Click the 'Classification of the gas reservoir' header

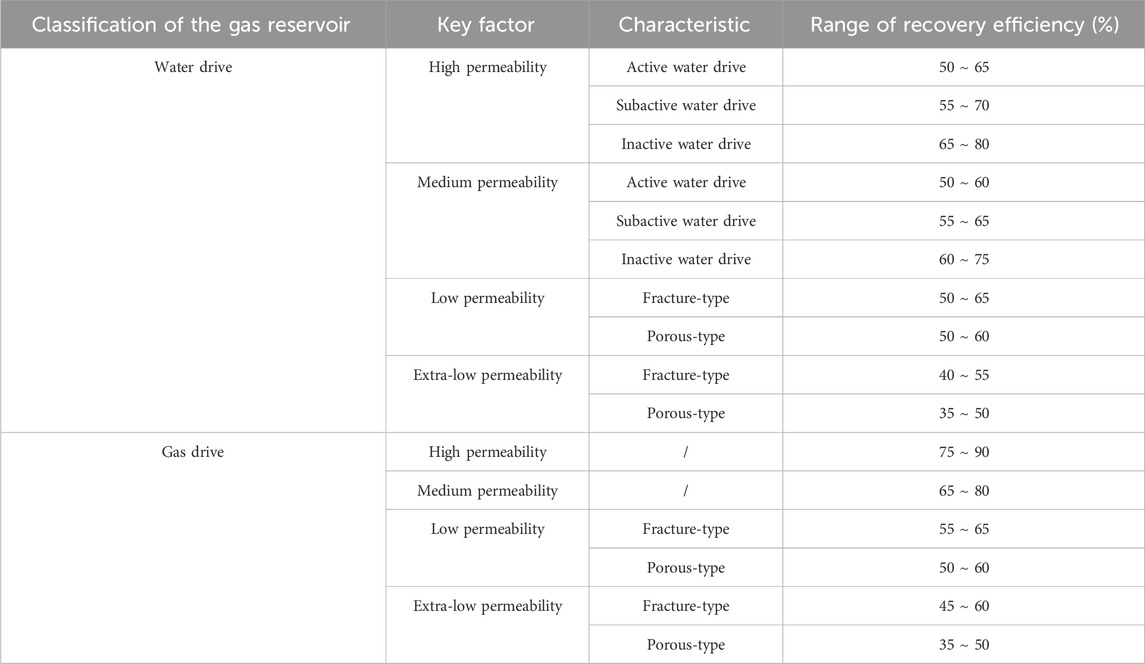click(191, 25)
